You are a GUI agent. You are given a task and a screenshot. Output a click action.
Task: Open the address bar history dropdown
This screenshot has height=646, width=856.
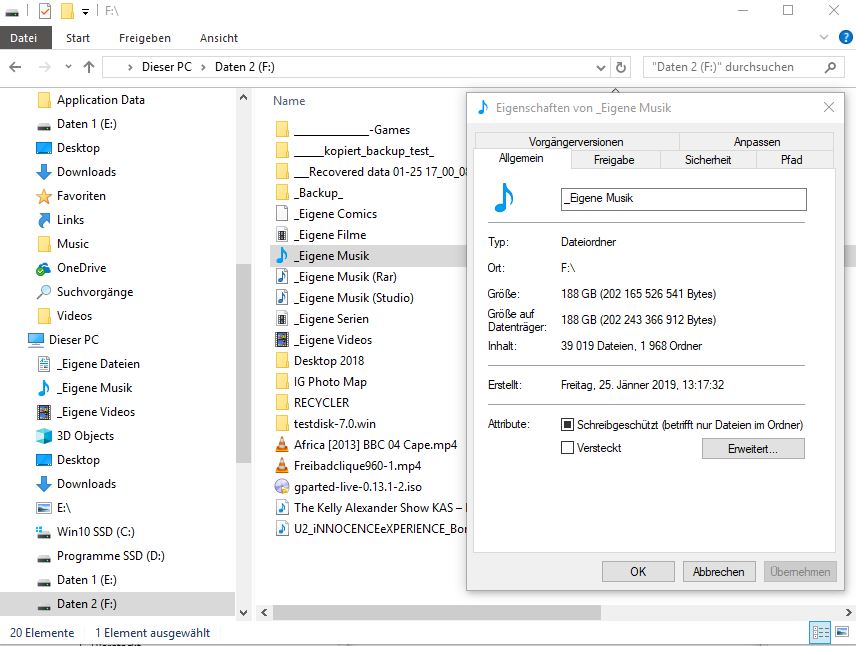[x=601, y=68]
